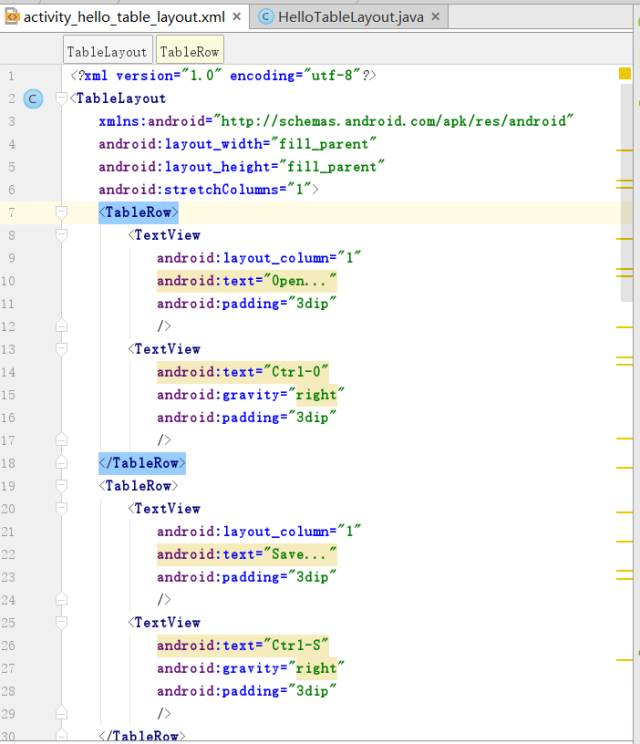Click the yellow warning indicator square
Image resolution: width=640 pixels, height=744 pixels.
coord(625,74)
